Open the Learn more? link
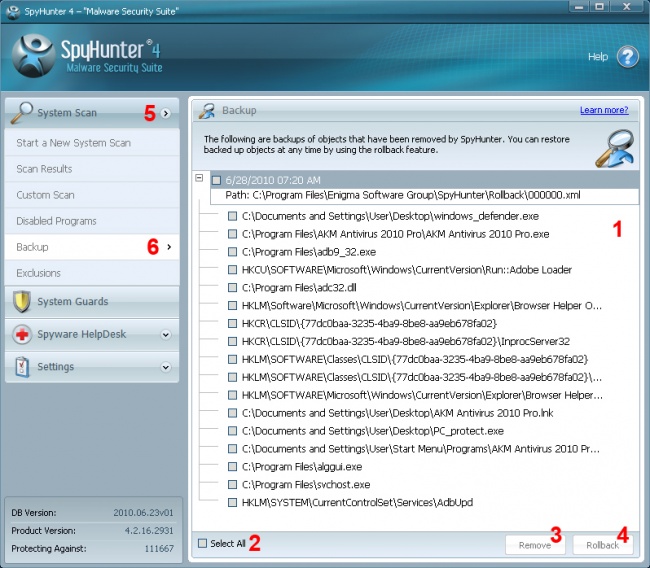Viewport: 650px width, 568px height. point(603,110)
